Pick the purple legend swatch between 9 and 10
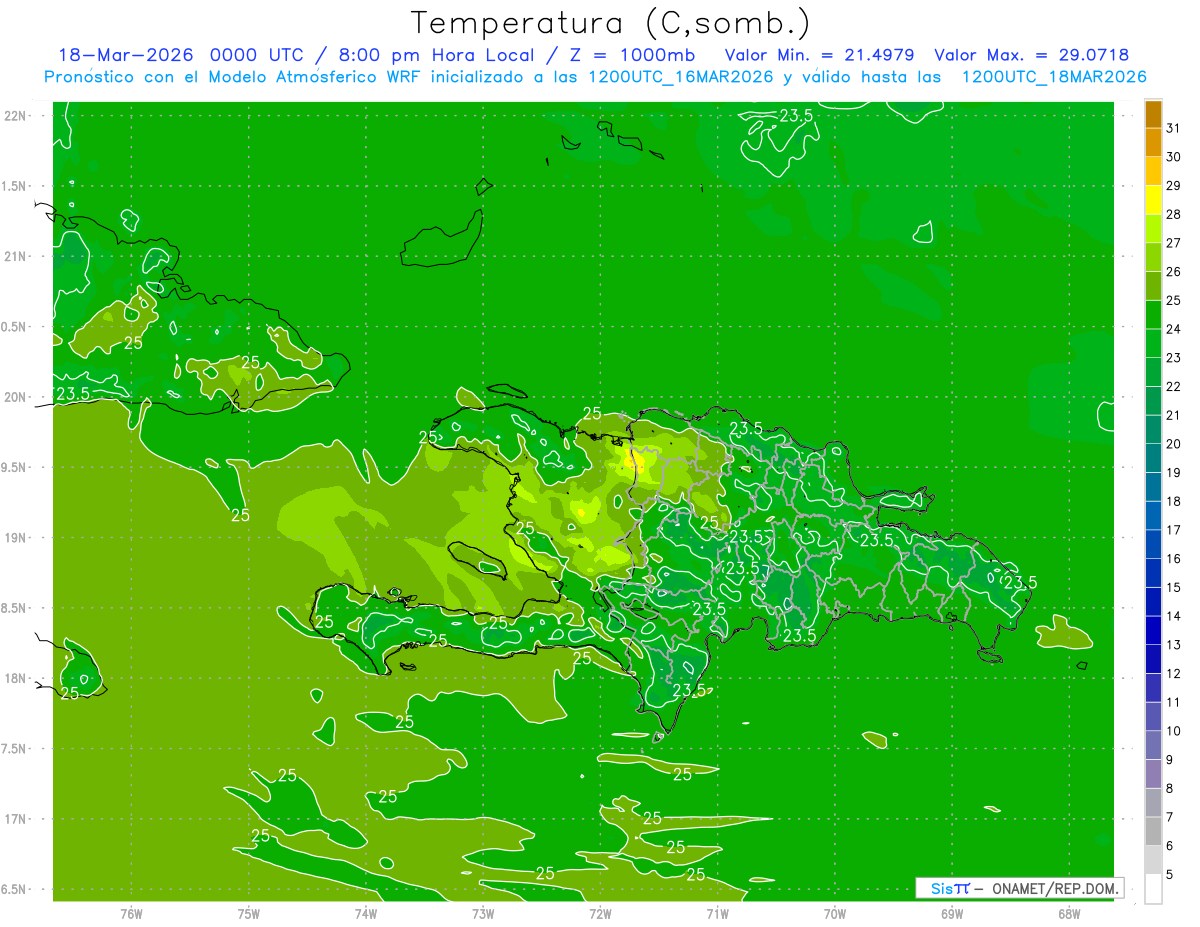Screen dimensions: 1200x927 click(x=1153, y=745)
